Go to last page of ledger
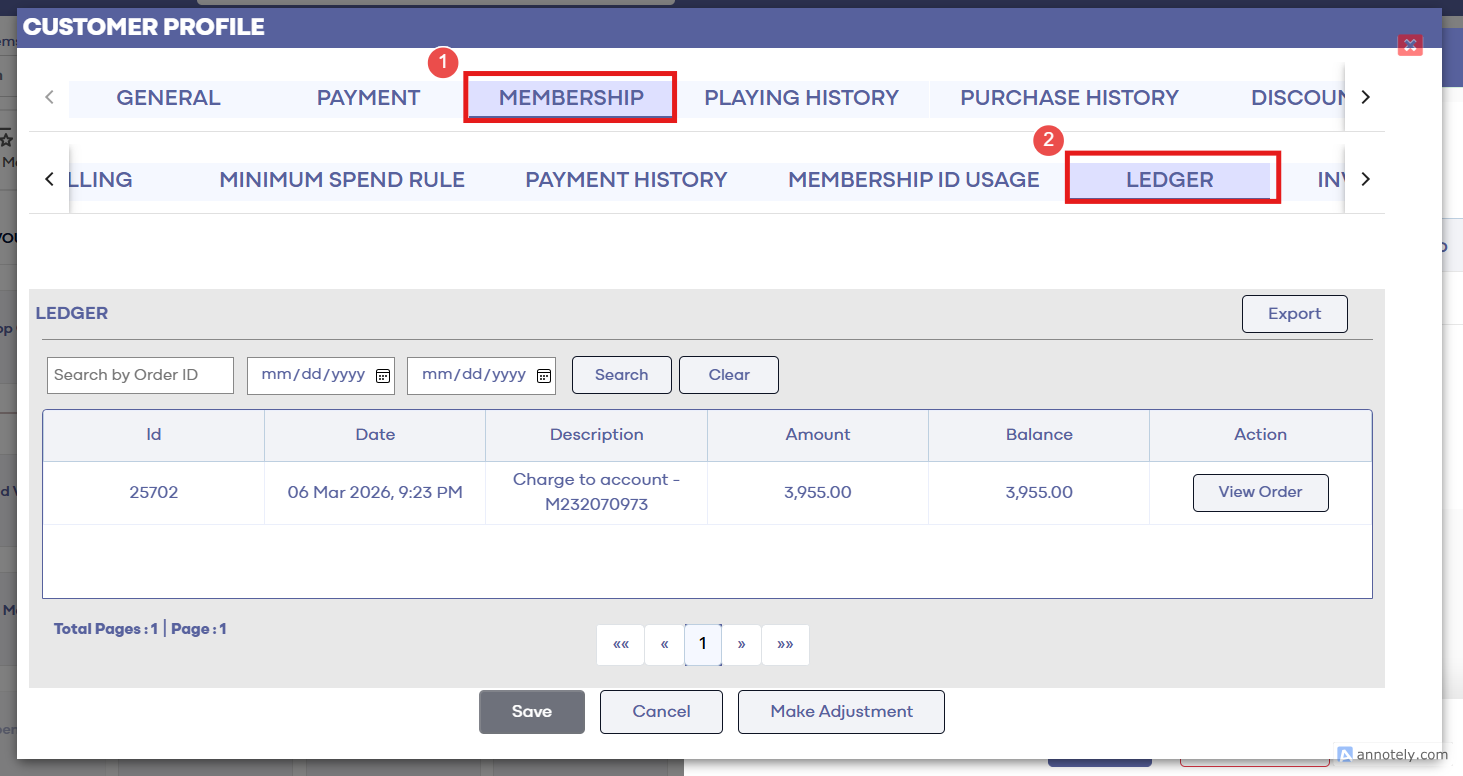1463x776 pixels. click(x=785, y=645)
